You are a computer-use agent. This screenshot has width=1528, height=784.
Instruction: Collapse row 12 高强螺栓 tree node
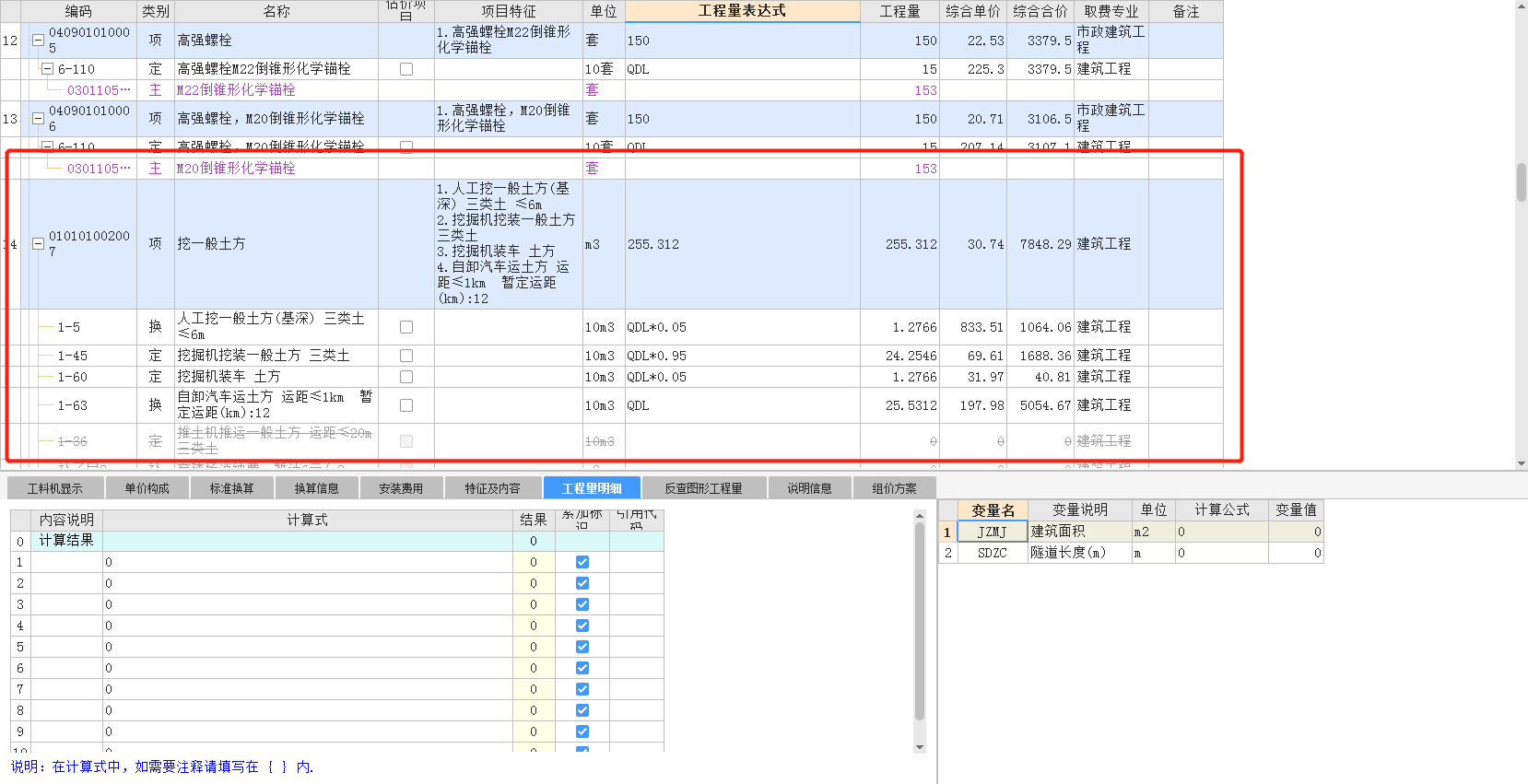click(x=38, y=41)
